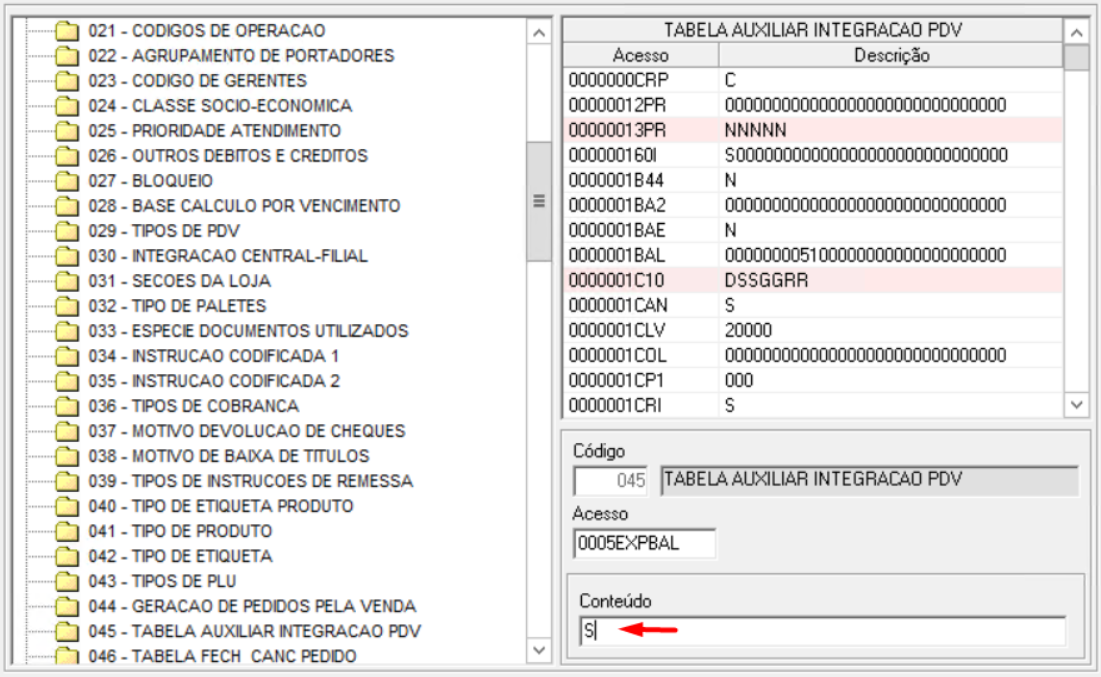Select highlighted row 0000001C10
Viewport: 1101px width, 677px height.
(x=813, y=280)
